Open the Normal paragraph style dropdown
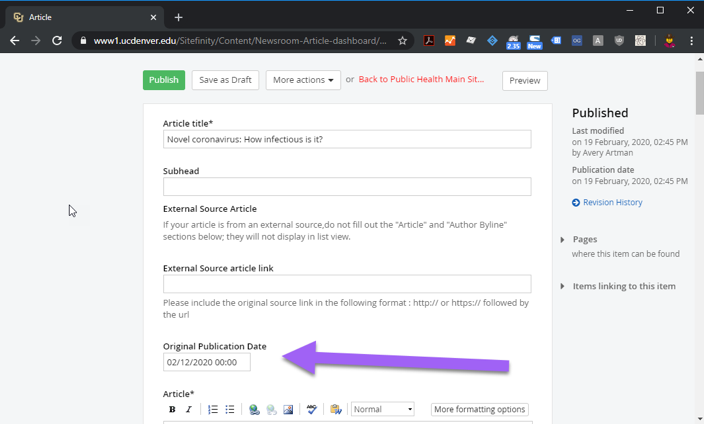Image resolution: width=704 pixels, height=424 pixels. pos(383,409)
